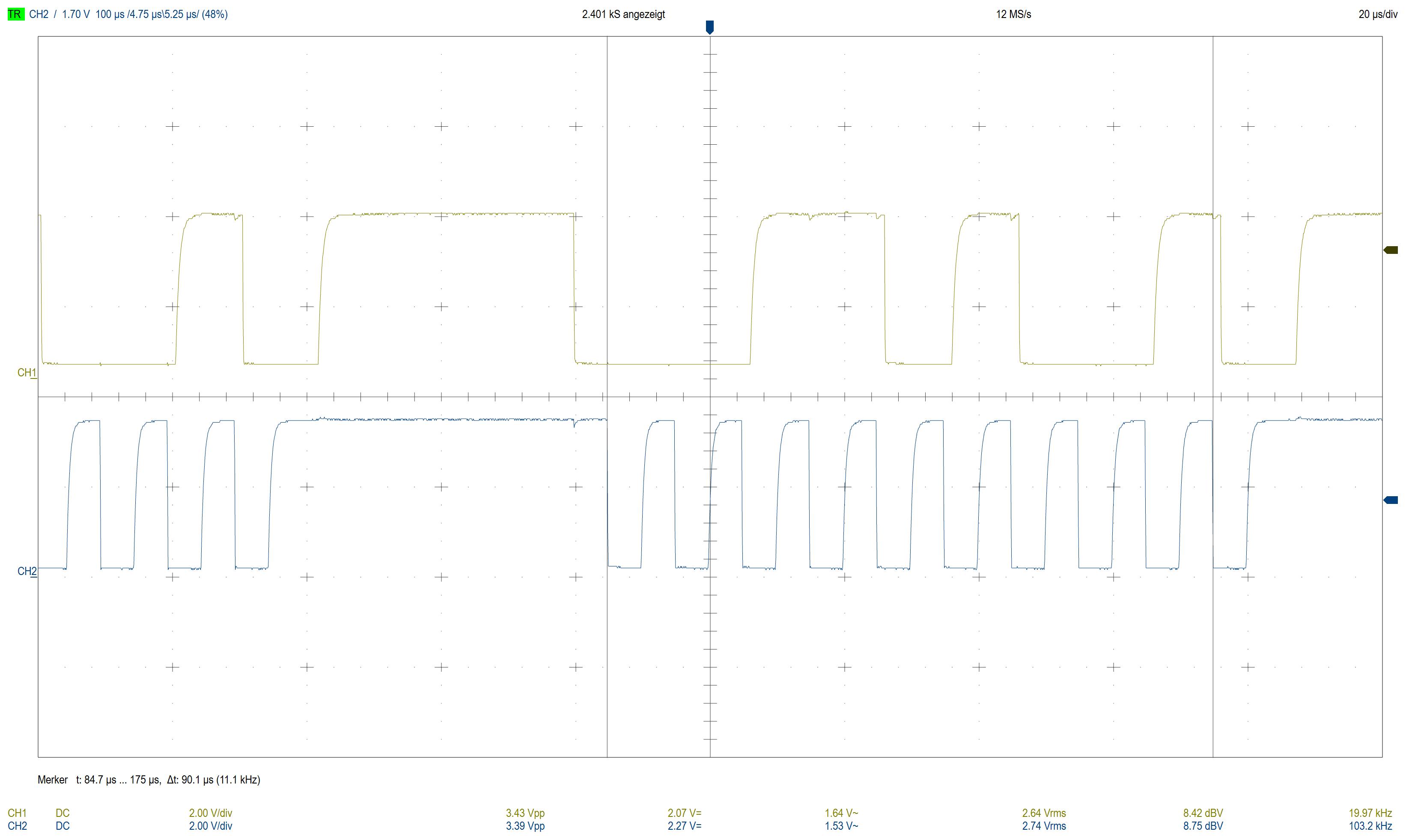Click the 1.53 V~ AC value
This screenshot has width=1406, height=840.
pyautogui.click(x=841, y=826)
